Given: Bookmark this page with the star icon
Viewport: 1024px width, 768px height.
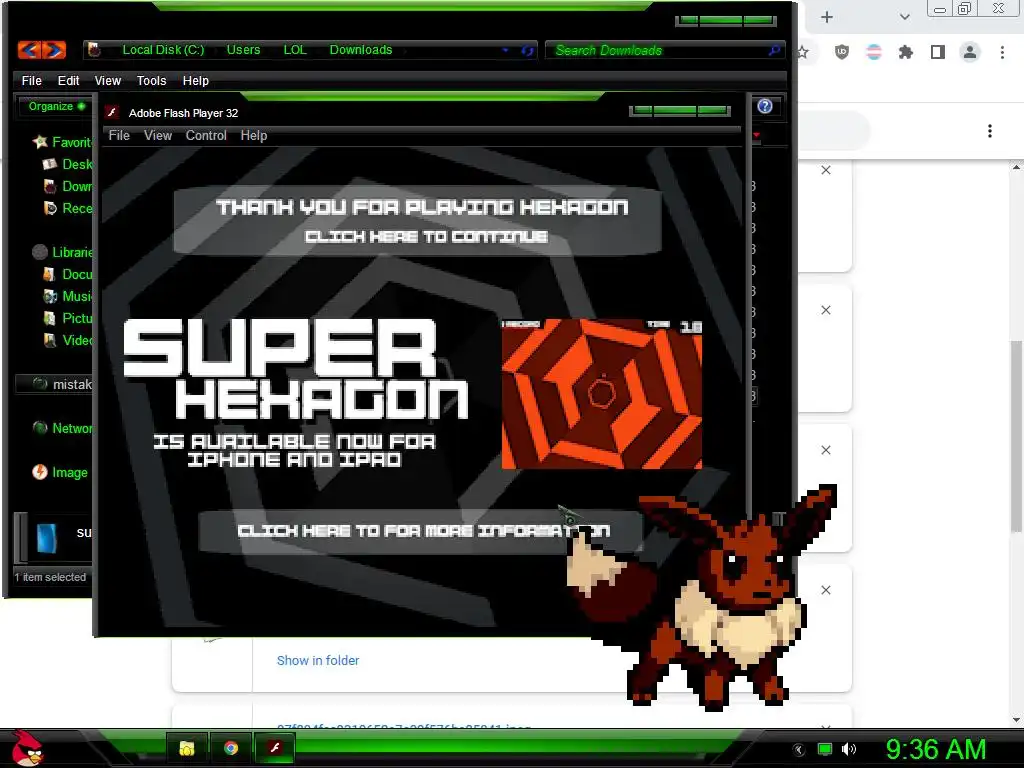Looking at the screenshot, I should point(803,52).
